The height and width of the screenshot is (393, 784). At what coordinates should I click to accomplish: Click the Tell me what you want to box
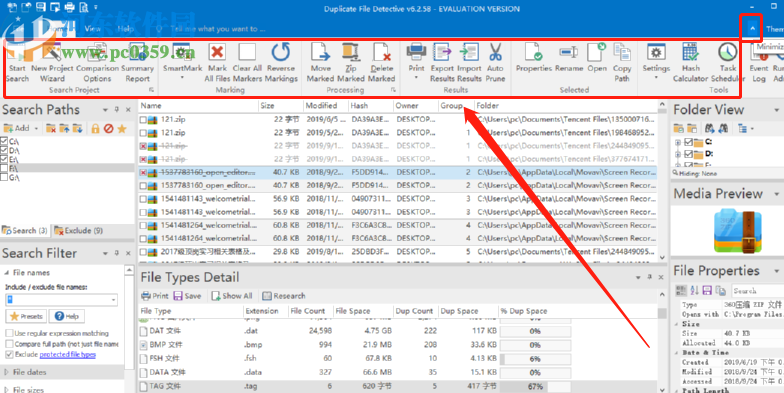[217, 29]
